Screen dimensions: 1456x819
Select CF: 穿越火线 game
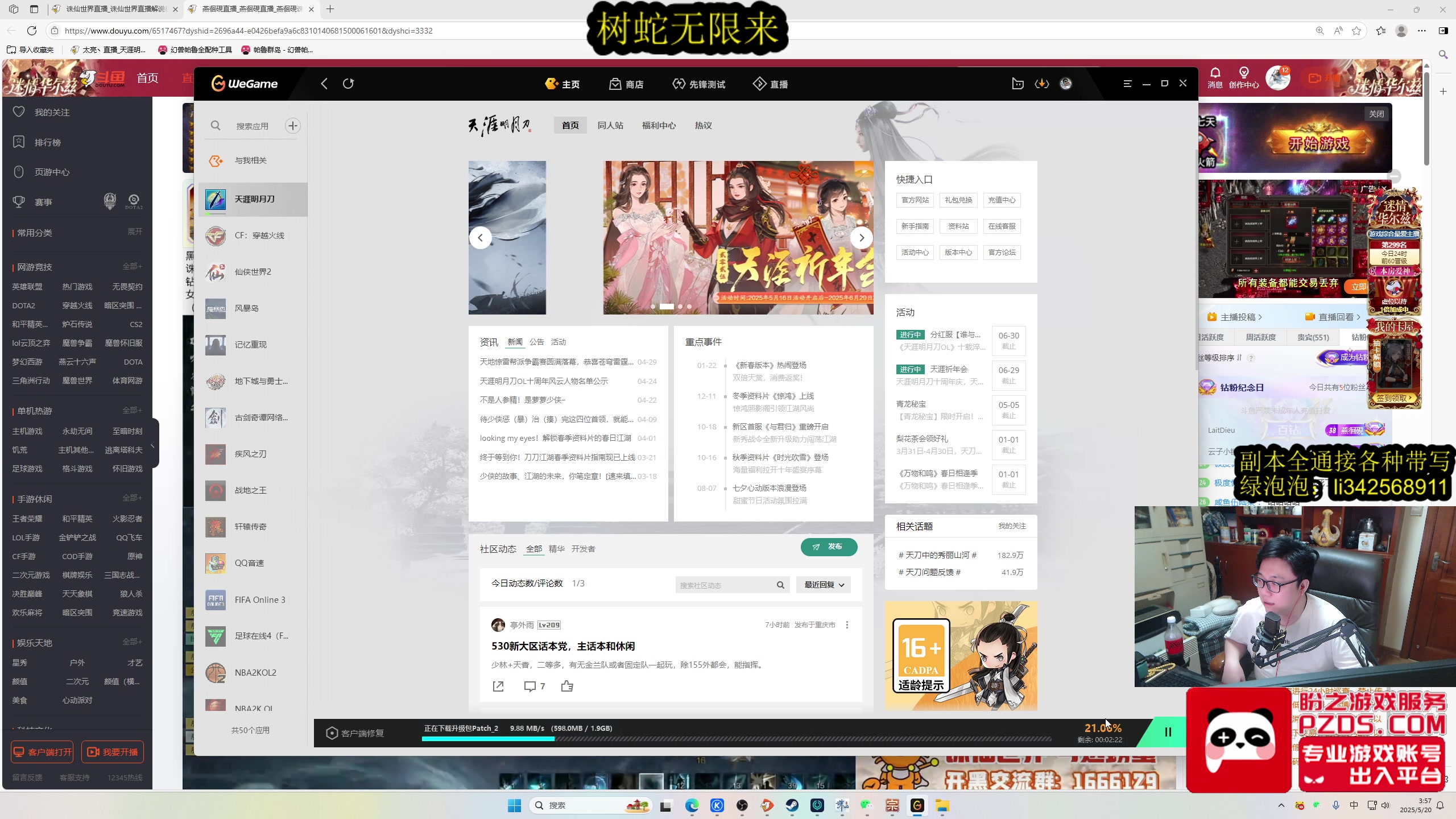(x=253, y=235)
